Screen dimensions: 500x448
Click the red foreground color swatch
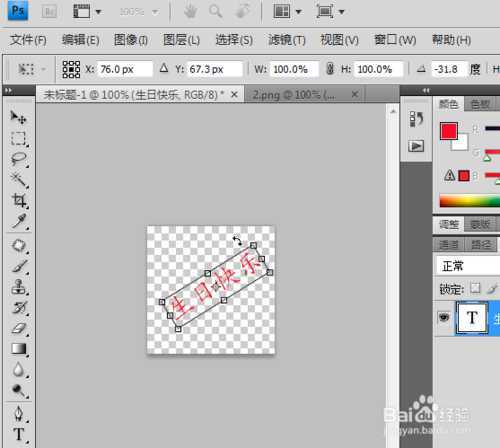[x=448, y=131]
